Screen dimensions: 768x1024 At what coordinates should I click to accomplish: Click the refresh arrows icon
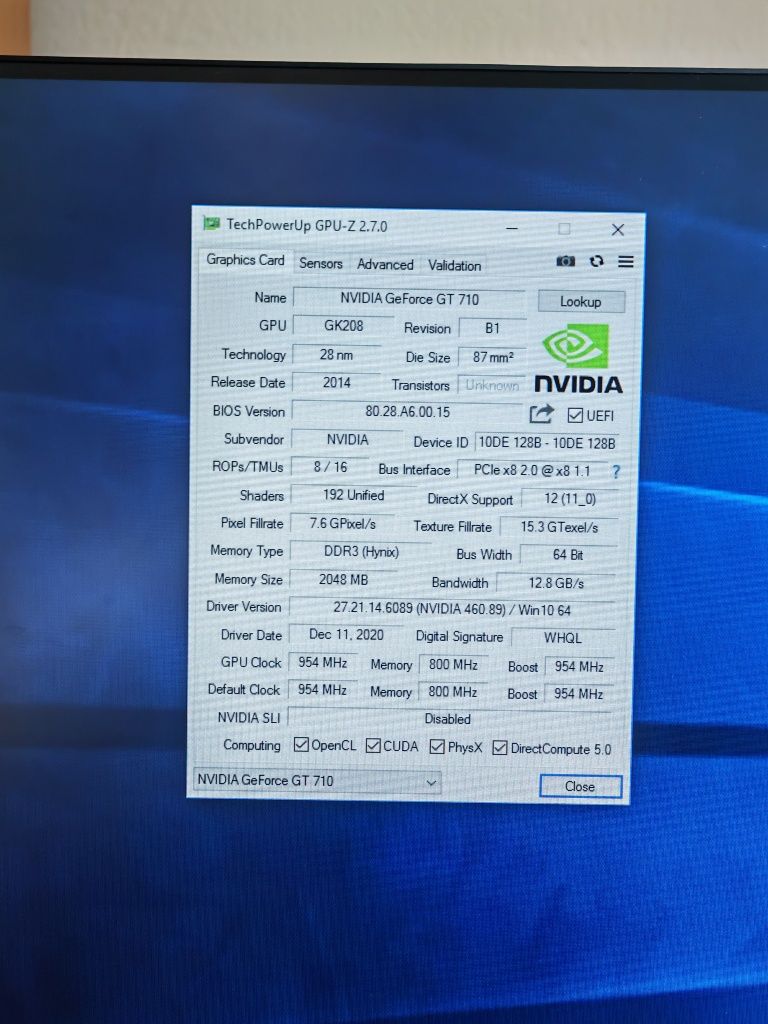(x=596, y=261)
